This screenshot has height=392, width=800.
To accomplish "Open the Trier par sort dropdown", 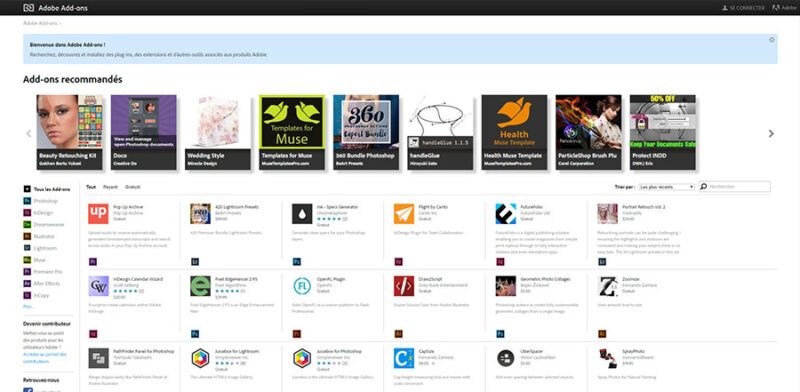I will point(667,187).
